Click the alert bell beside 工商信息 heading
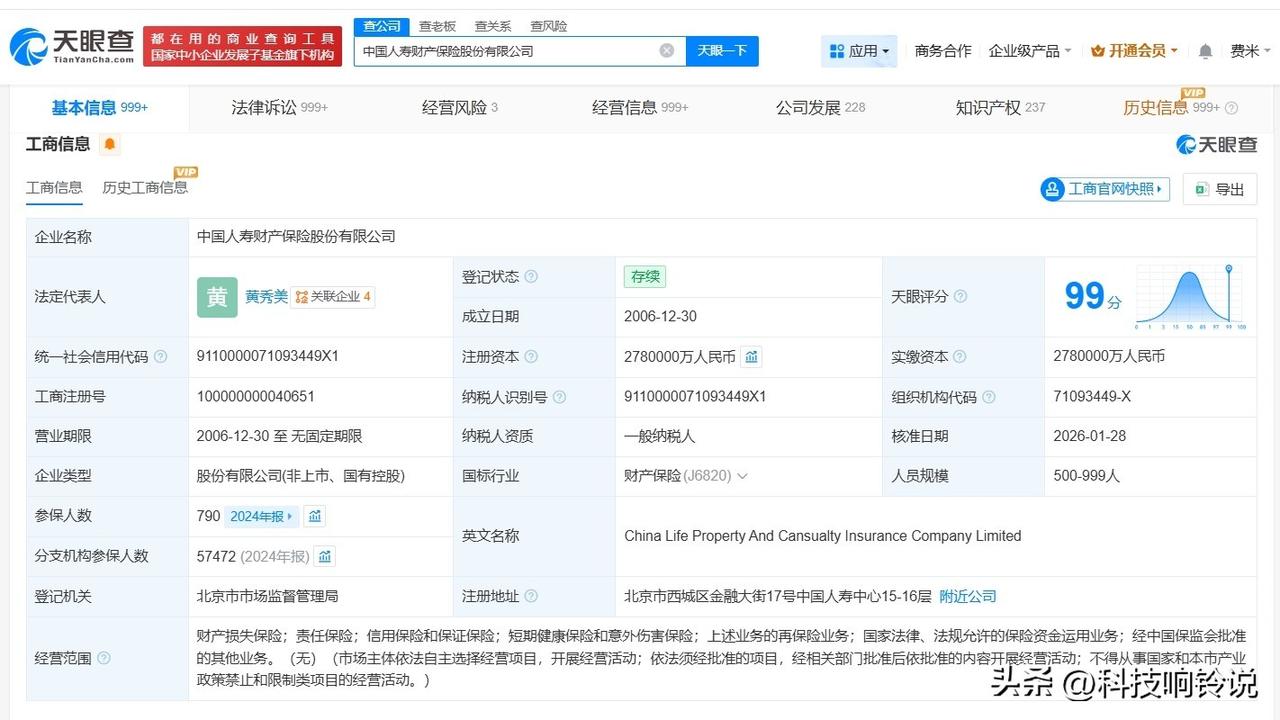The image size is (1280, 720). click(110, 144)
